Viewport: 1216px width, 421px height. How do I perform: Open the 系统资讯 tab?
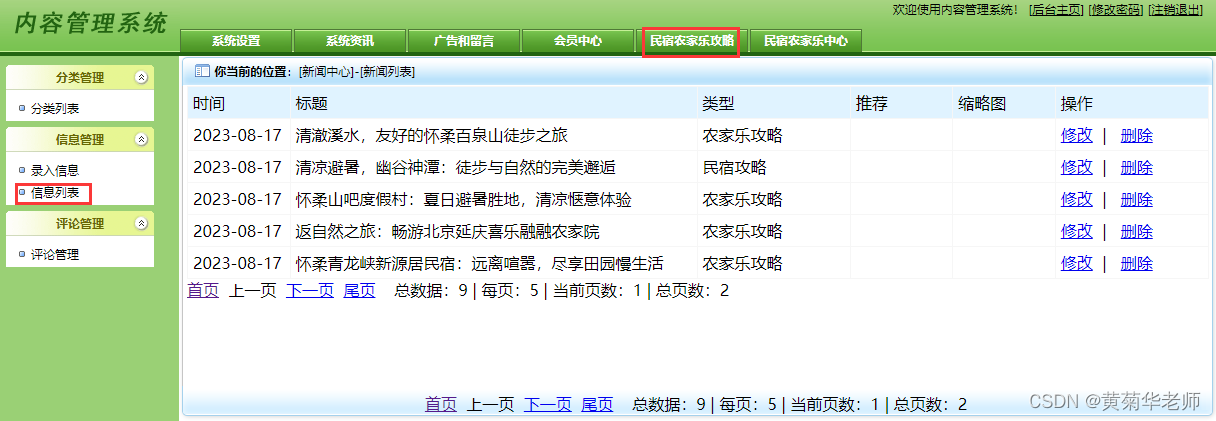pos(350,41)
